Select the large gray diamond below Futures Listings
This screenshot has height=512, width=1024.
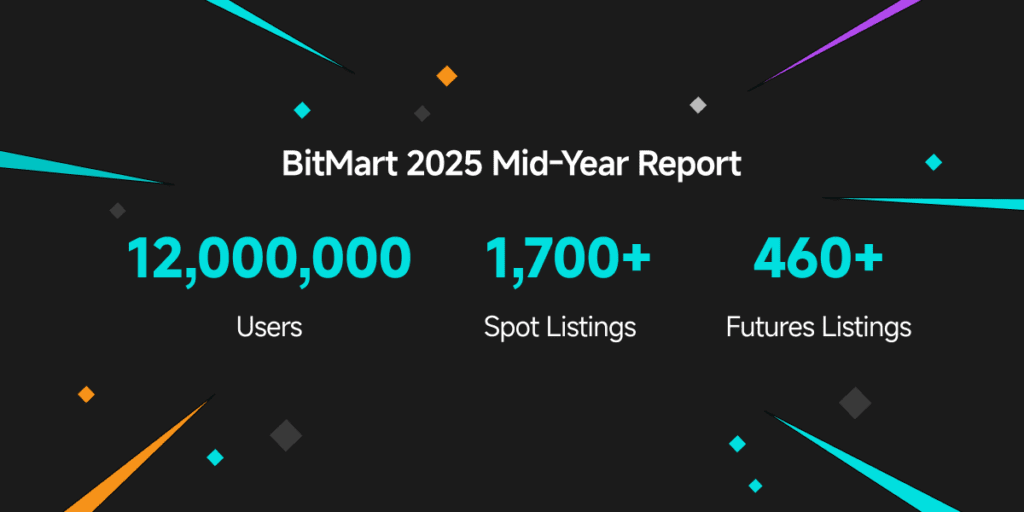855,402
